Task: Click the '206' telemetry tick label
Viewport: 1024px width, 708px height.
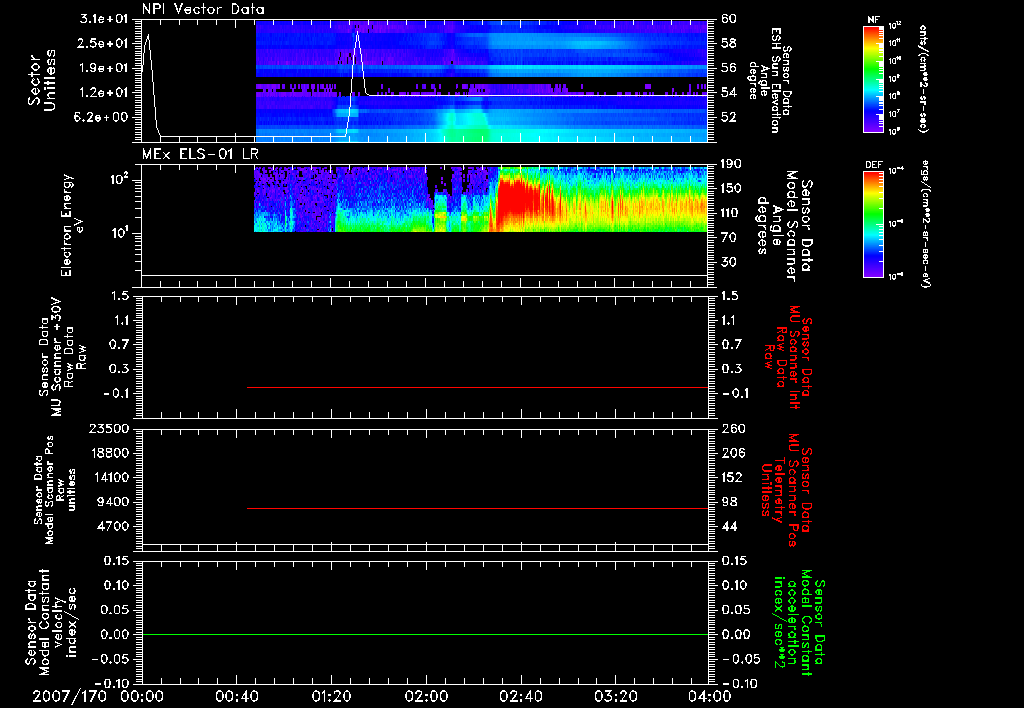Action: pyautogui.click(x=733, y=453)
